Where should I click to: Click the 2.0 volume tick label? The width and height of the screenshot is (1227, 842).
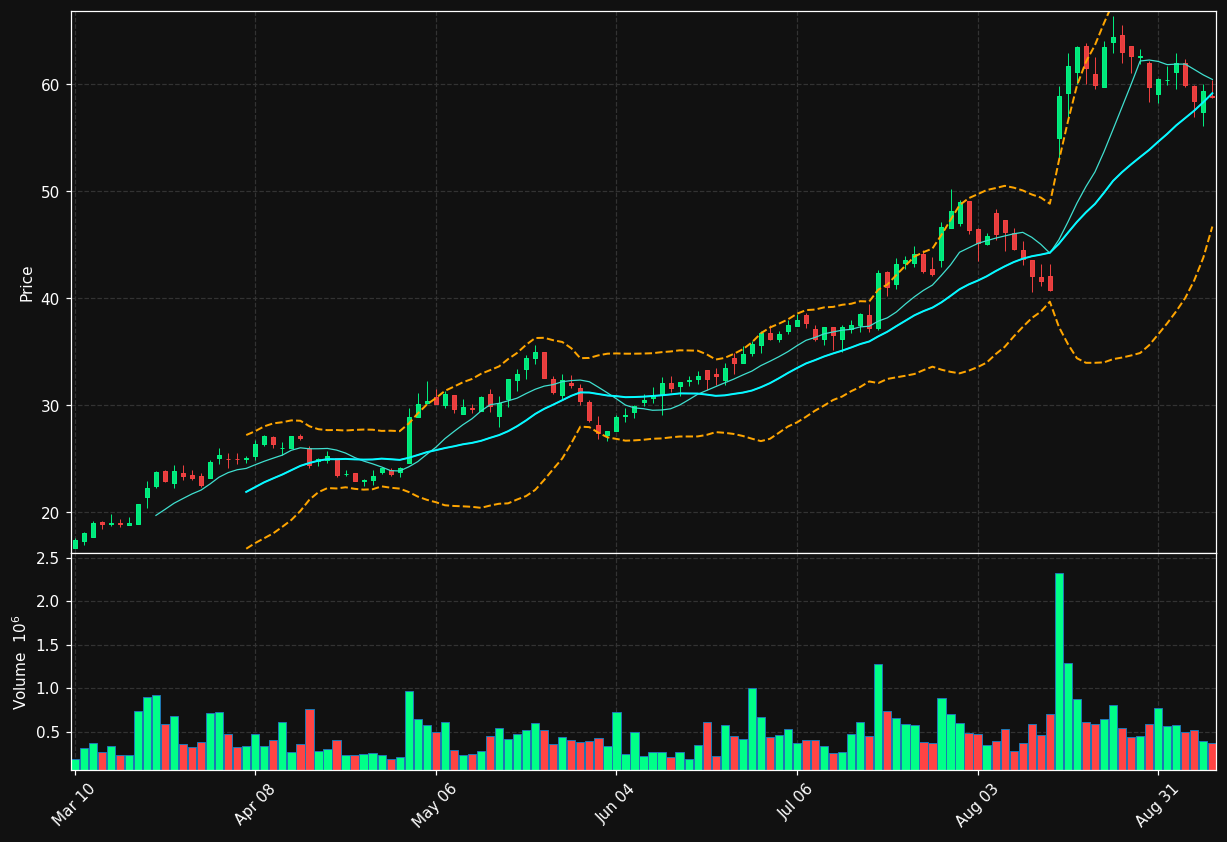point(47,602)
